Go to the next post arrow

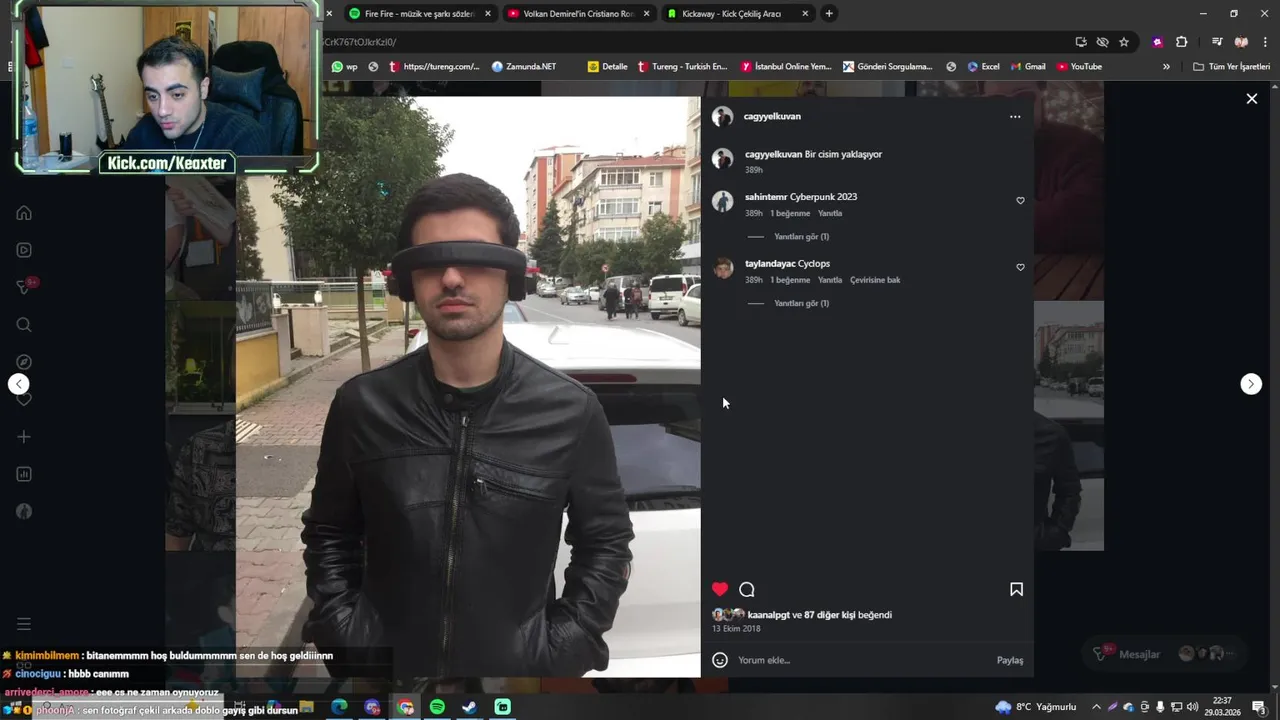click(1251, 384)
